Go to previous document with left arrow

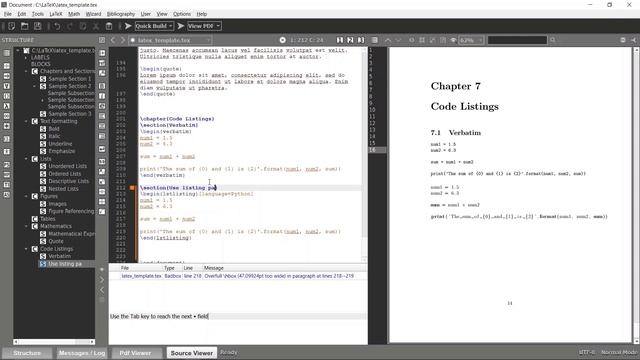[x=113, y=40]
